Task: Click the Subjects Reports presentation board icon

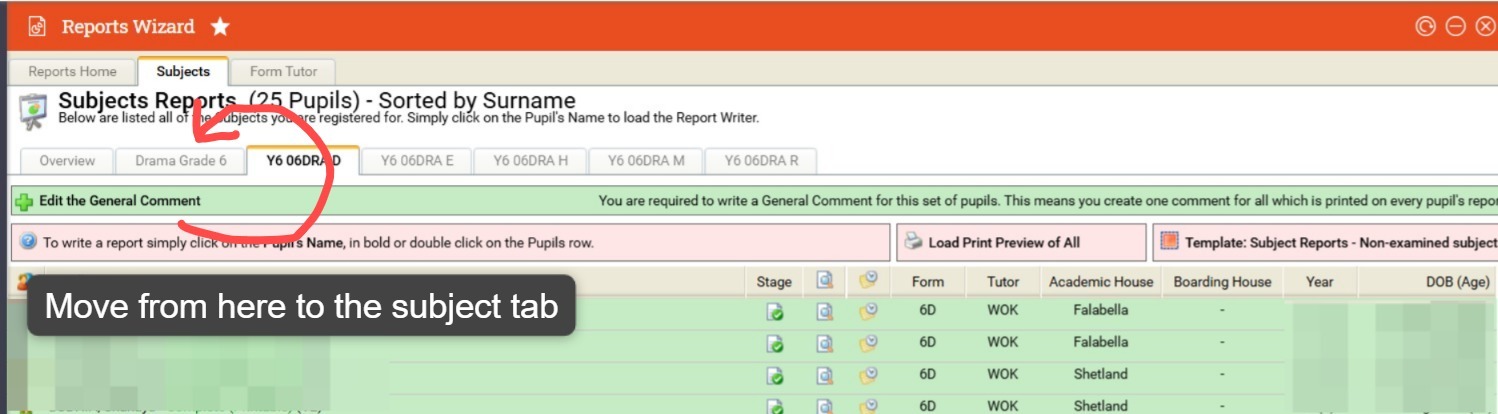Action: (x=33, y=111)
